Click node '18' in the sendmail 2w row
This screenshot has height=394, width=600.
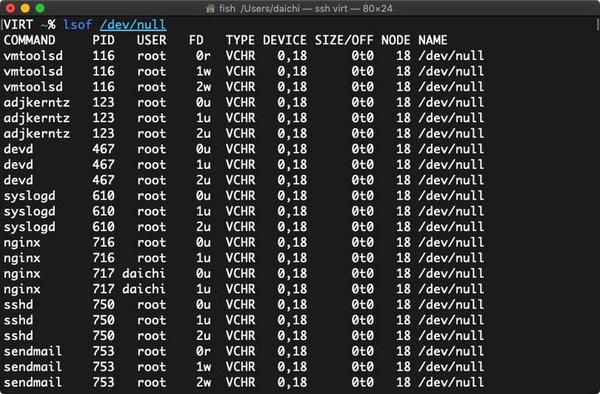(x=403, y=383)
